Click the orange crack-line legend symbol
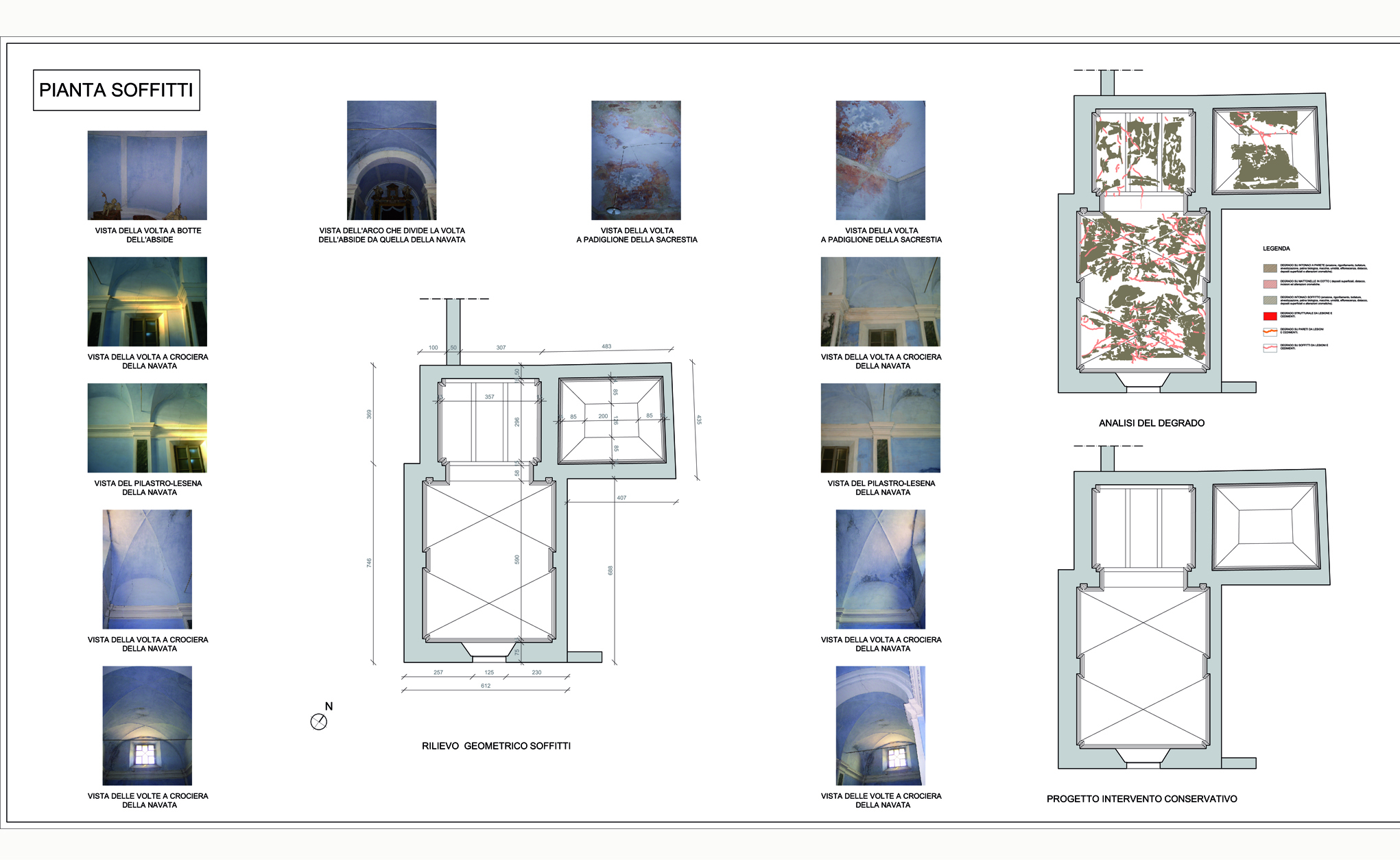 click(x=1270, y=332)
